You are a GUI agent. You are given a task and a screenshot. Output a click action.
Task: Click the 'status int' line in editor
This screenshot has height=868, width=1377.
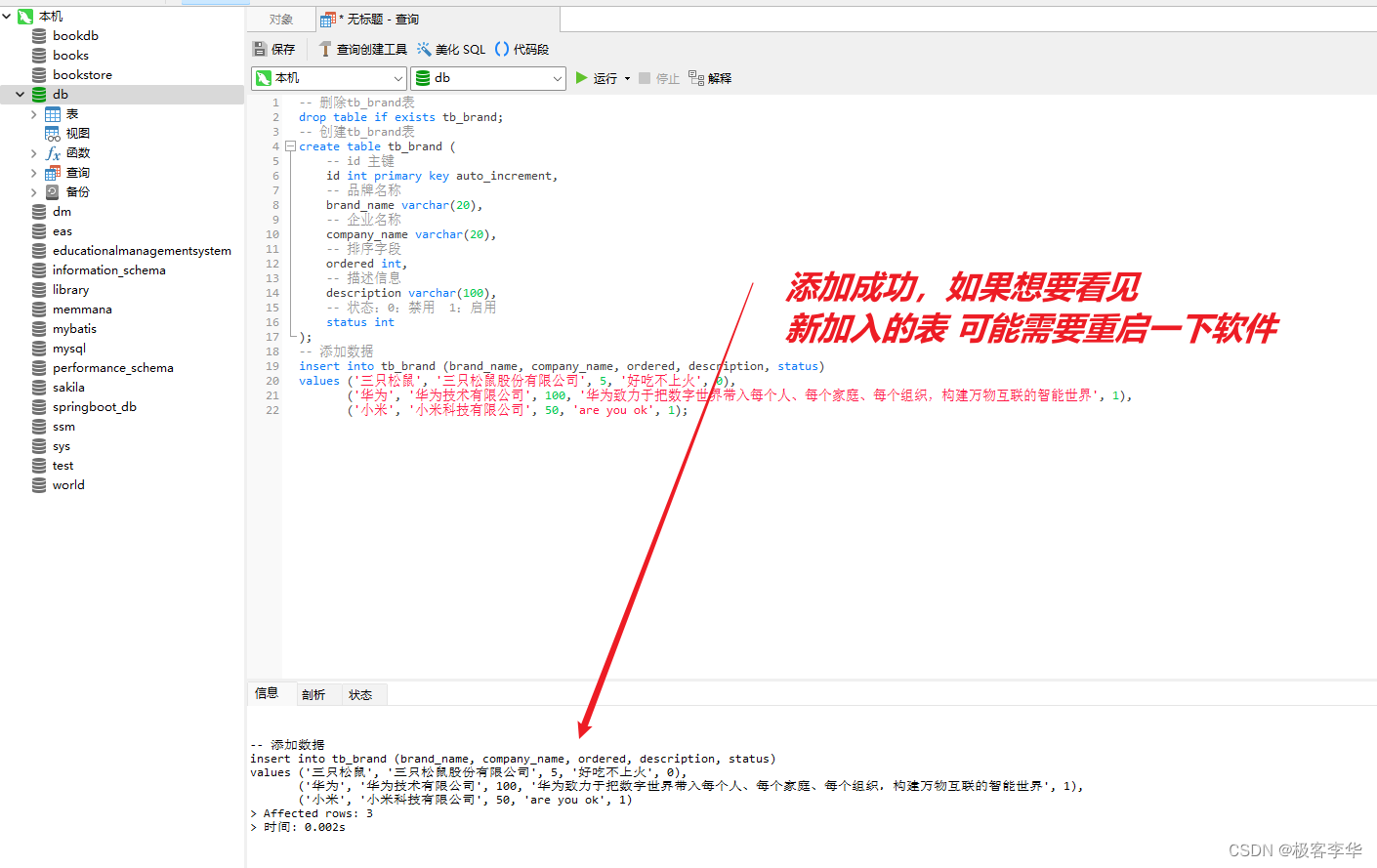(x=360, y=322)
